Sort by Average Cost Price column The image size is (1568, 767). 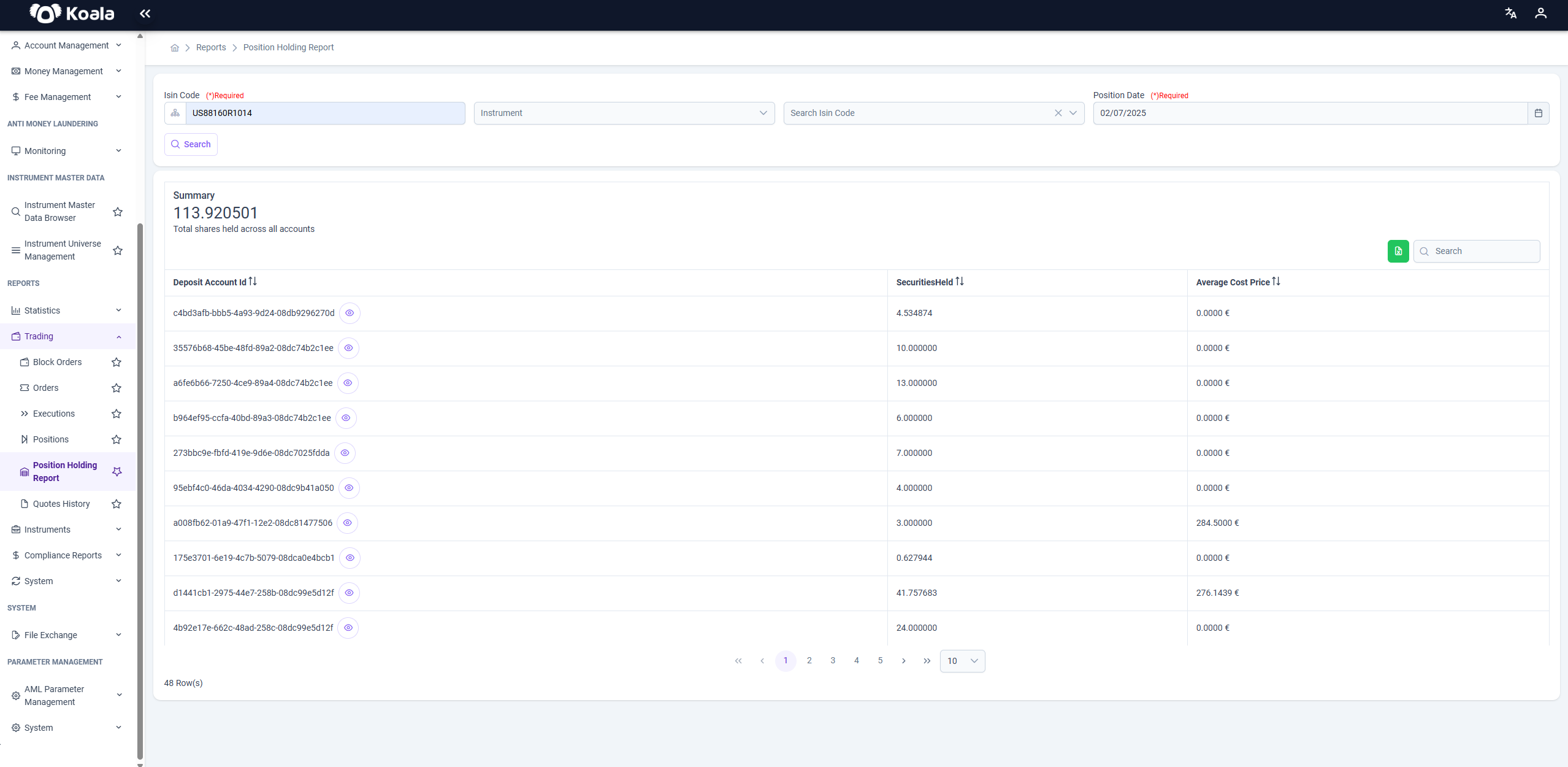[1276, 282]
